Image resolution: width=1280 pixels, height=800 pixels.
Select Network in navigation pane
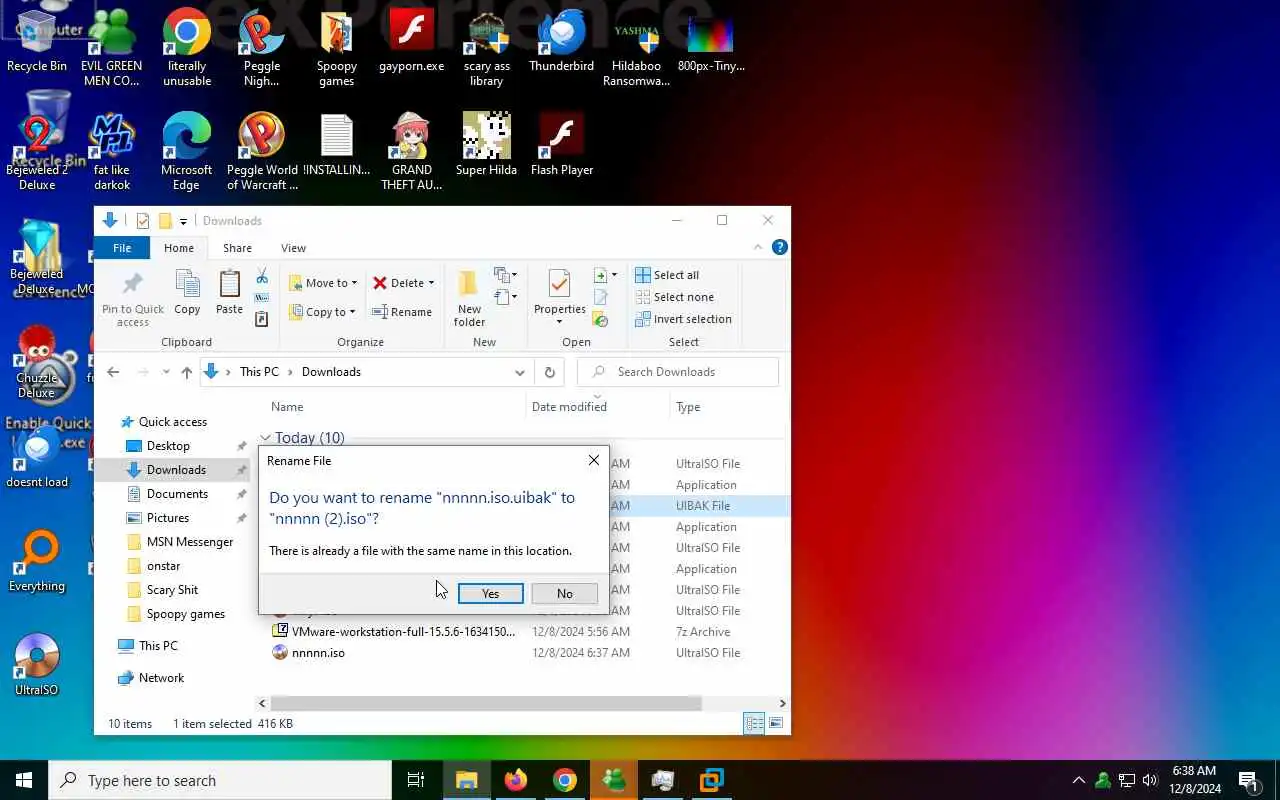pos(161,678)
